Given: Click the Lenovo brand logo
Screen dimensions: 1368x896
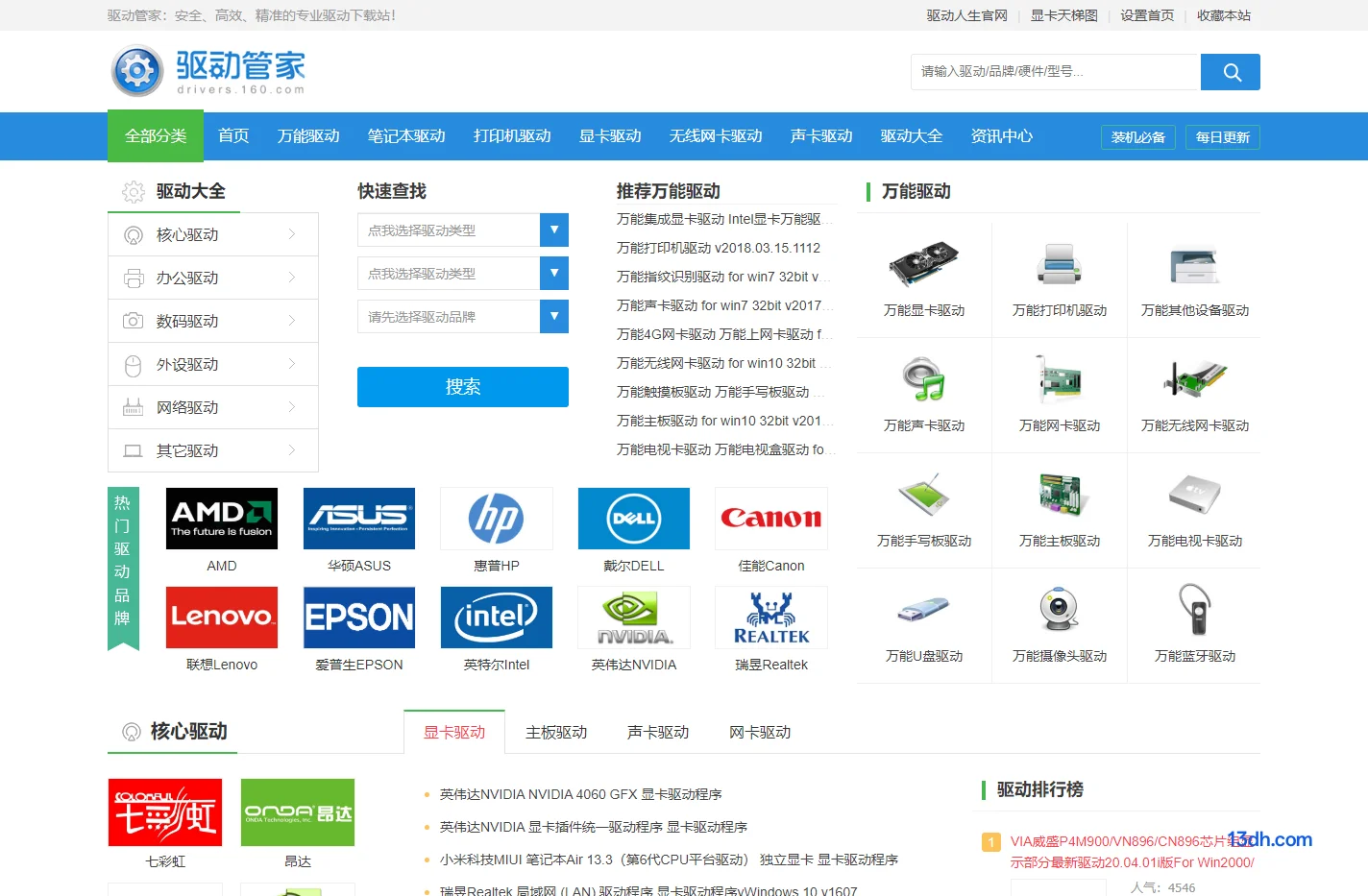Looking at the screenshot, I should (222, 618).
